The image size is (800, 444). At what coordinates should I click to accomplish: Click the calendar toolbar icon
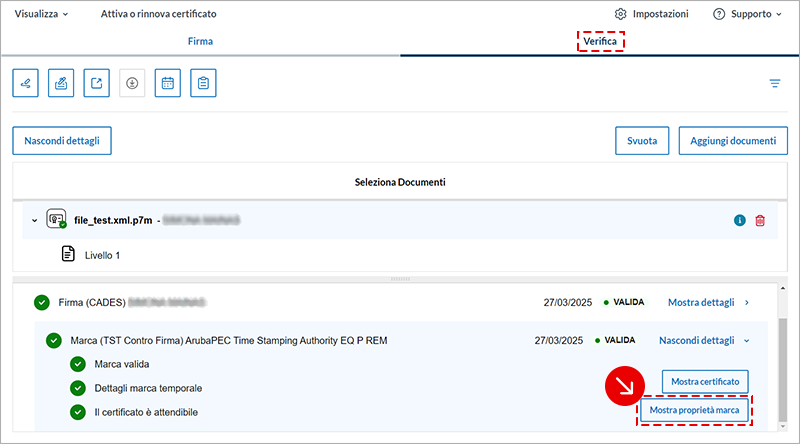[168, 84]
